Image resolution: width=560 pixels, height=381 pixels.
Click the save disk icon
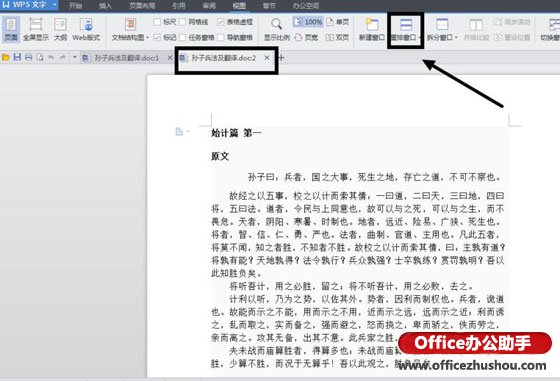pos(17,57)
